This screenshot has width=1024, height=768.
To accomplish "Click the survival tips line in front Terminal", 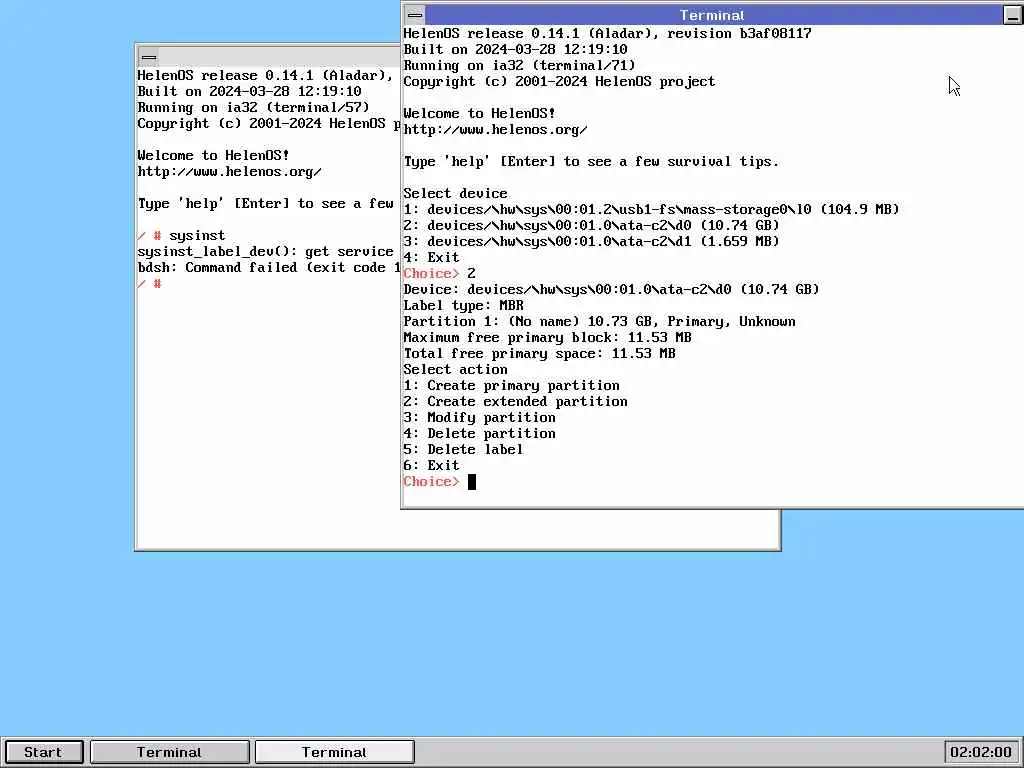I will click(x=591, y=161).
